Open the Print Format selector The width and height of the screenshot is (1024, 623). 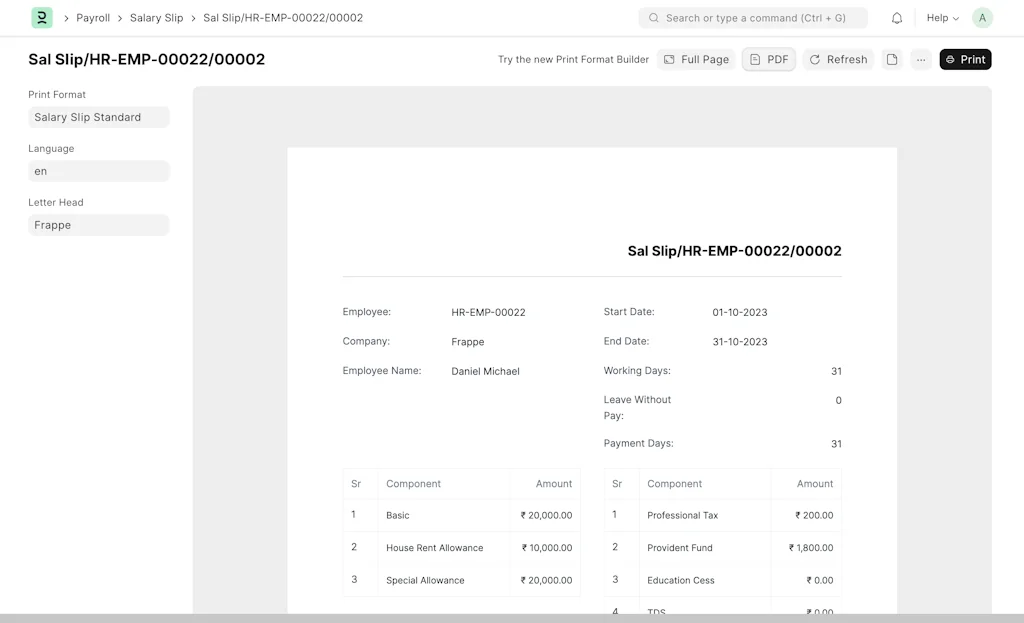pos(98,117)
